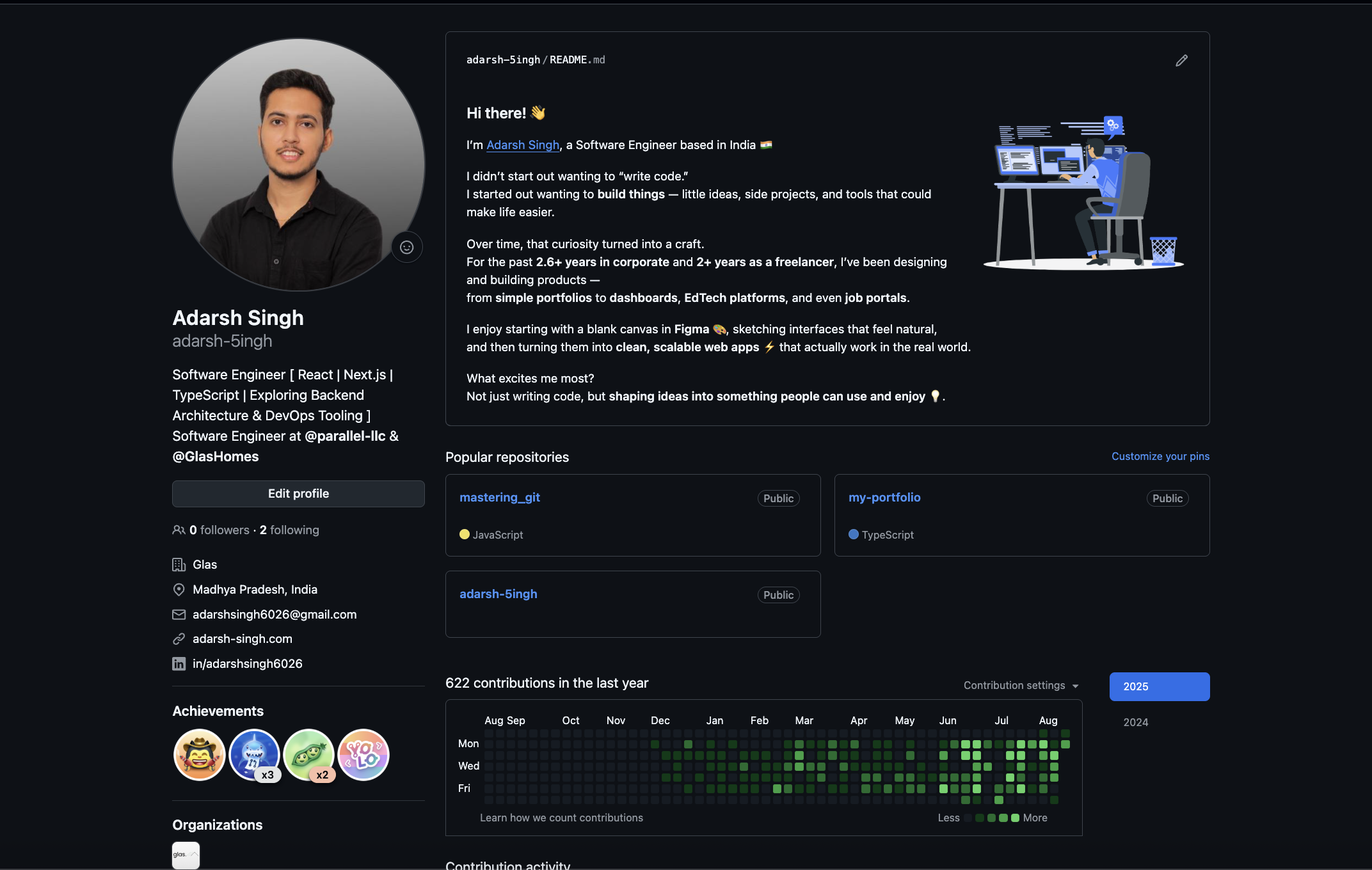Click the brightest green legend square
This screenshot has height=870, width=1372.
(1015, 818)
